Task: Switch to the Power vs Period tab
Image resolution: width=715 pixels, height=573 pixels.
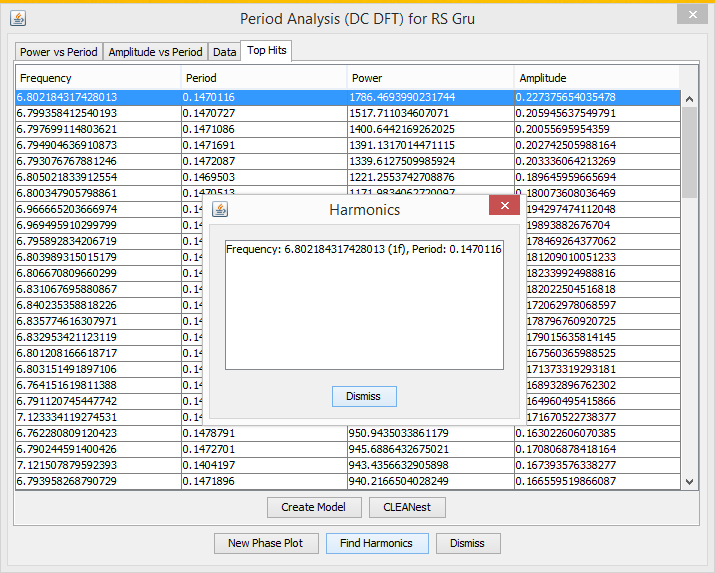Action: (59, 52)
